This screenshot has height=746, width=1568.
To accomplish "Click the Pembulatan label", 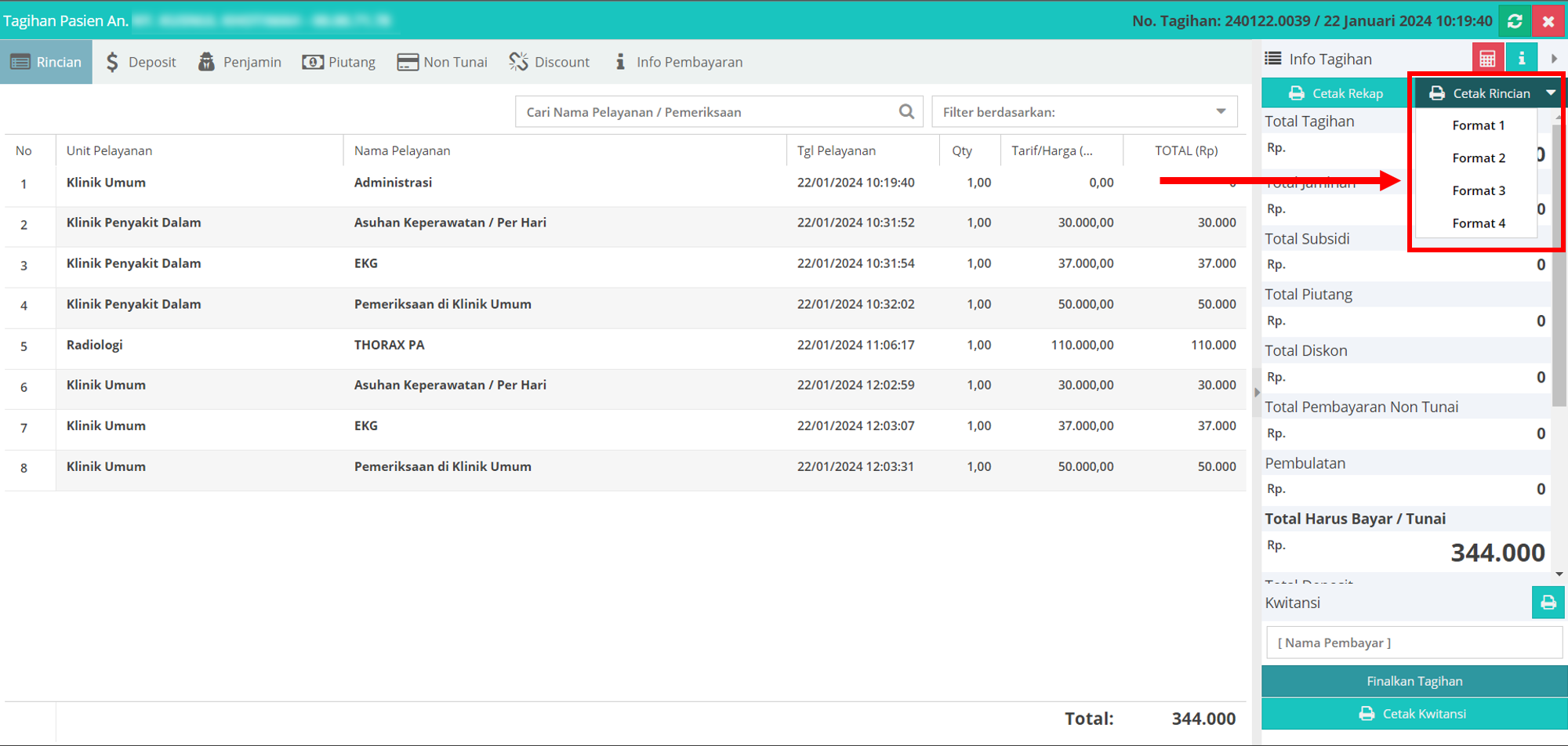I will 1305,463.
